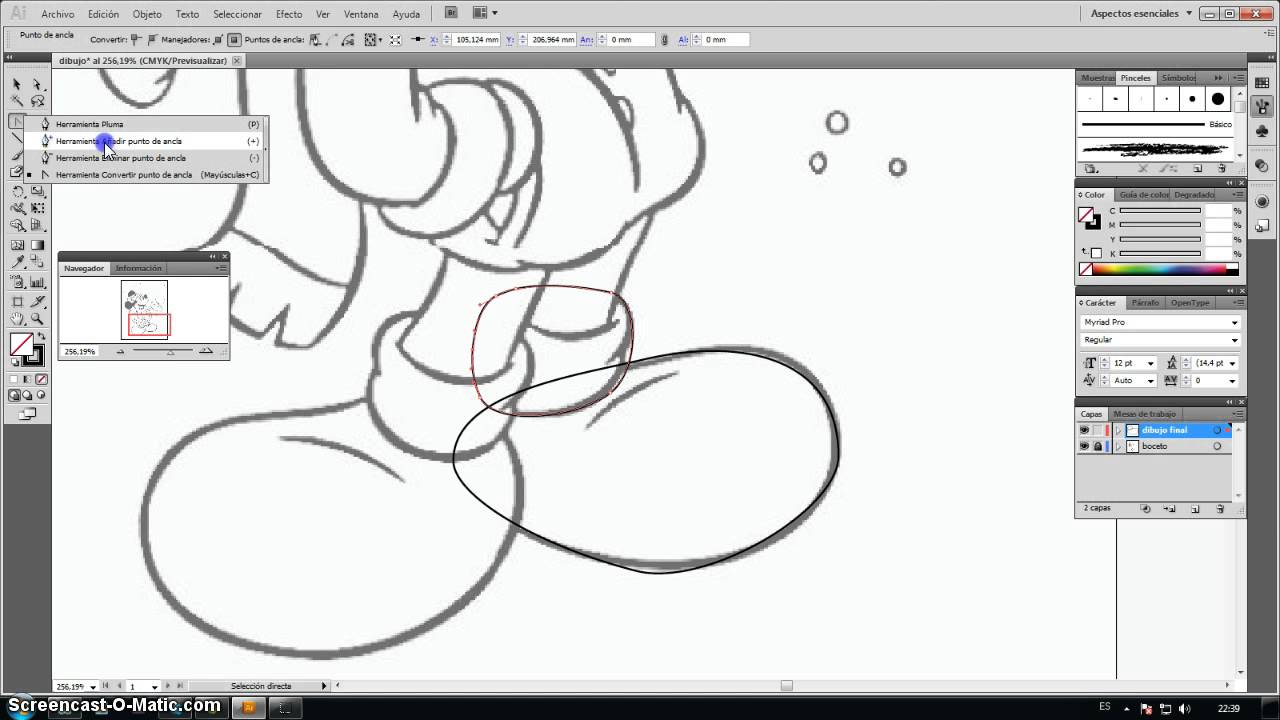Set color mode to None in toolbox
This screenshot has height=720, width=1280.
[42, 380]
